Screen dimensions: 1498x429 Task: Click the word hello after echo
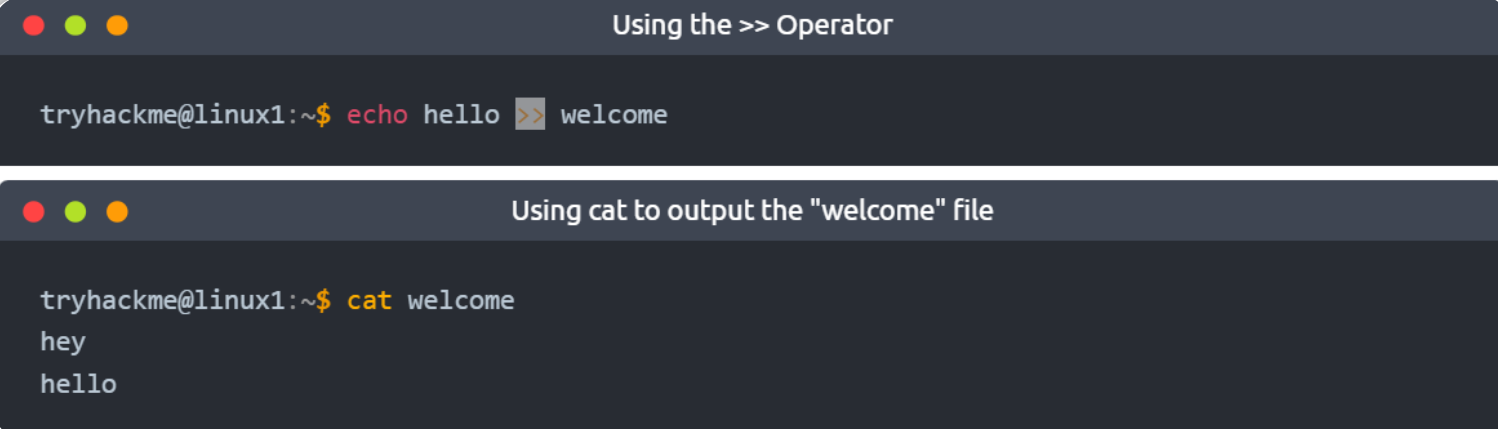(x=461, y=115)
